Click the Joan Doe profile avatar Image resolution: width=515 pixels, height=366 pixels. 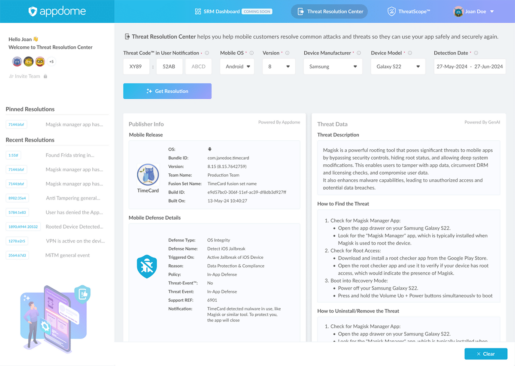[x=458, y=12]
